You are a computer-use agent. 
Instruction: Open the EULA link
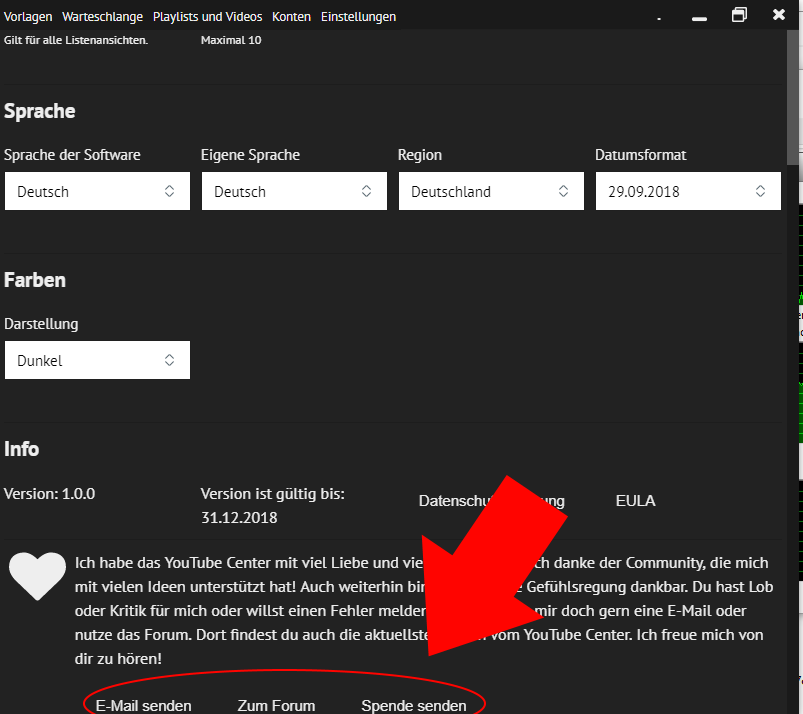point(635,501)
